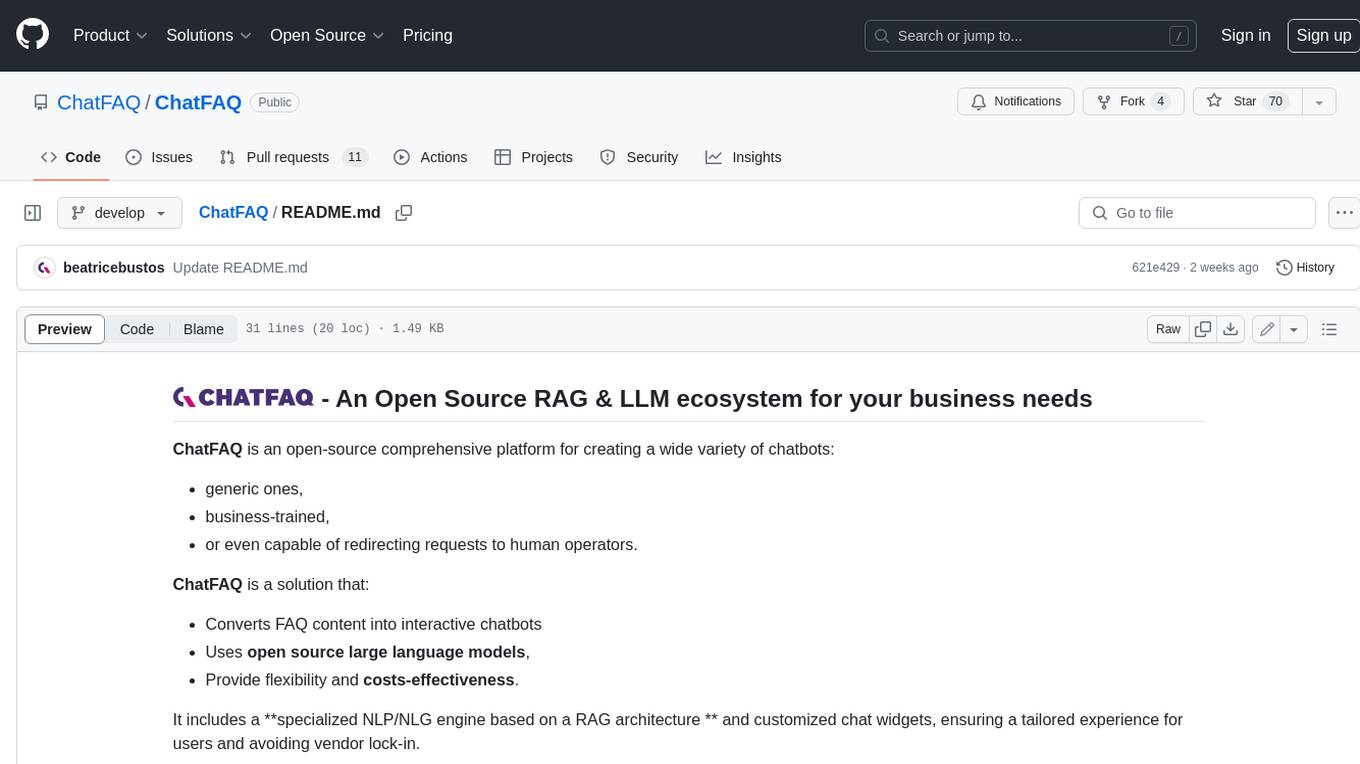Open the Pull requests tab
This screenshot has height=764, width=1360.
293,157
